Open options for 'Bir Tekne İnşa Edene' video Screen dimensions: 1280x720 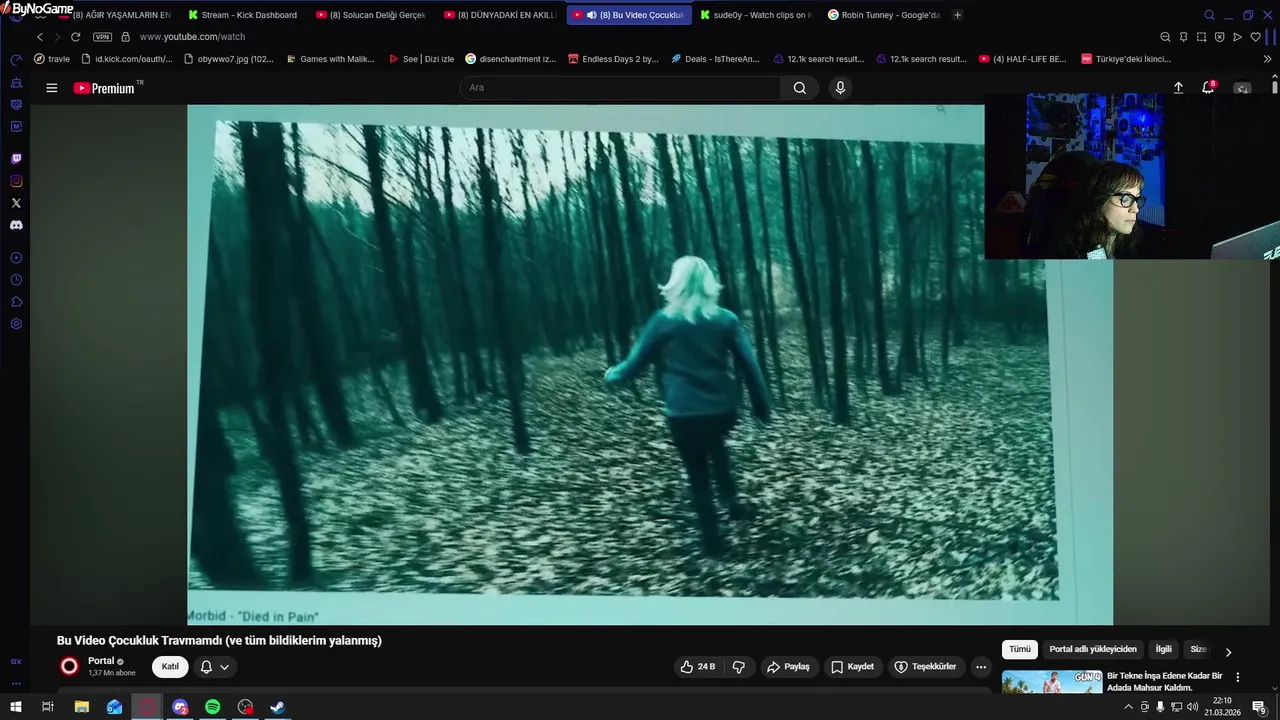1237,677
